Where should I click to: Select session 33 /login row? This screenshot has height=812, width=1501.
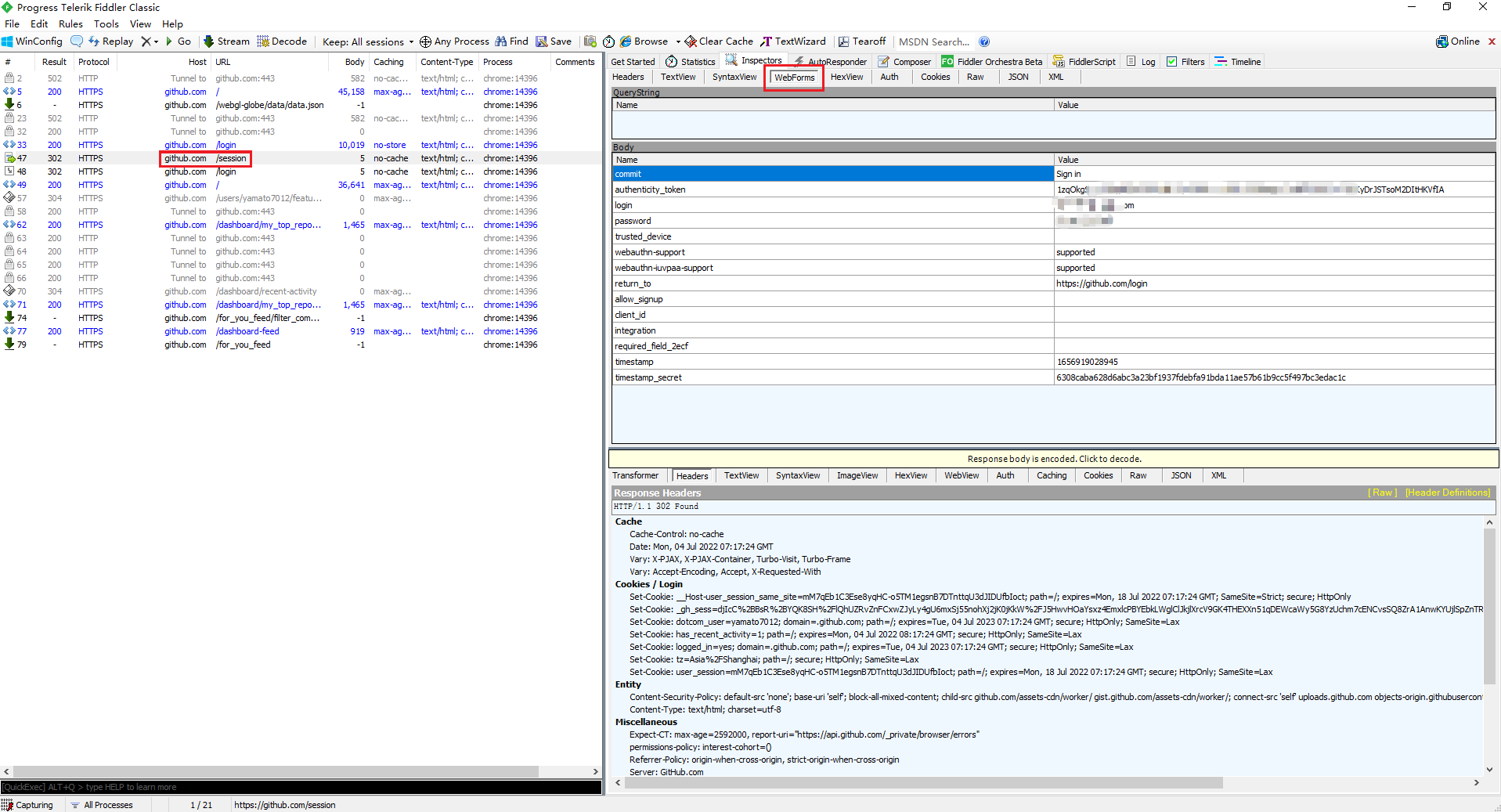[x=301, y=145]
